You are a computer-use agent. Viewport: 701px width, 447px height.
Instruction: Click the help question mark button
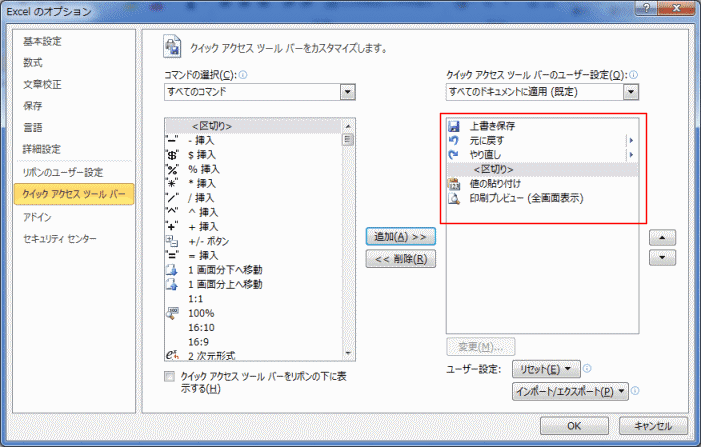click(646, 8)
